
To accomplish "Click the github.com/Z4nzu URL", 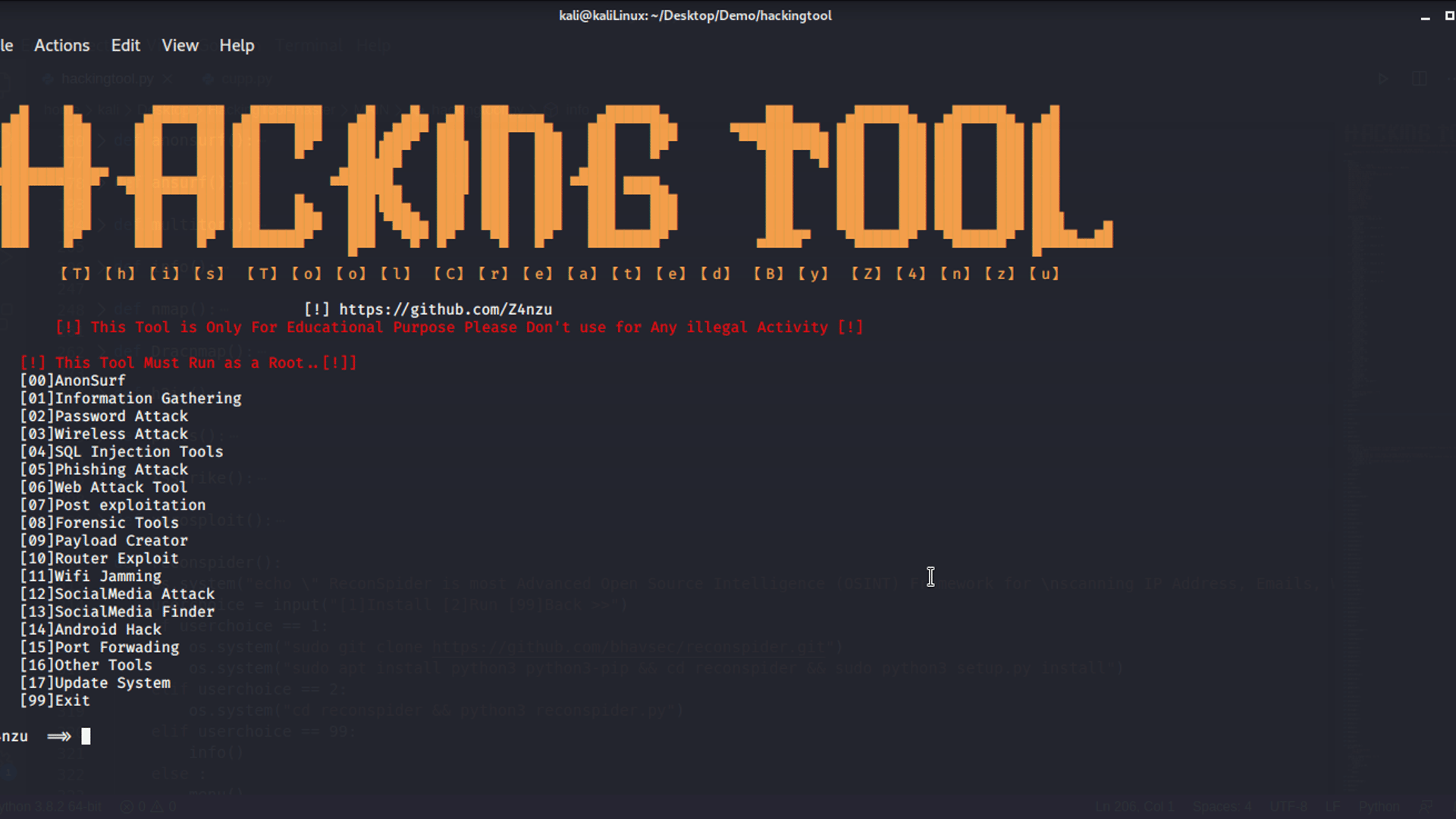I will (445, 309).
